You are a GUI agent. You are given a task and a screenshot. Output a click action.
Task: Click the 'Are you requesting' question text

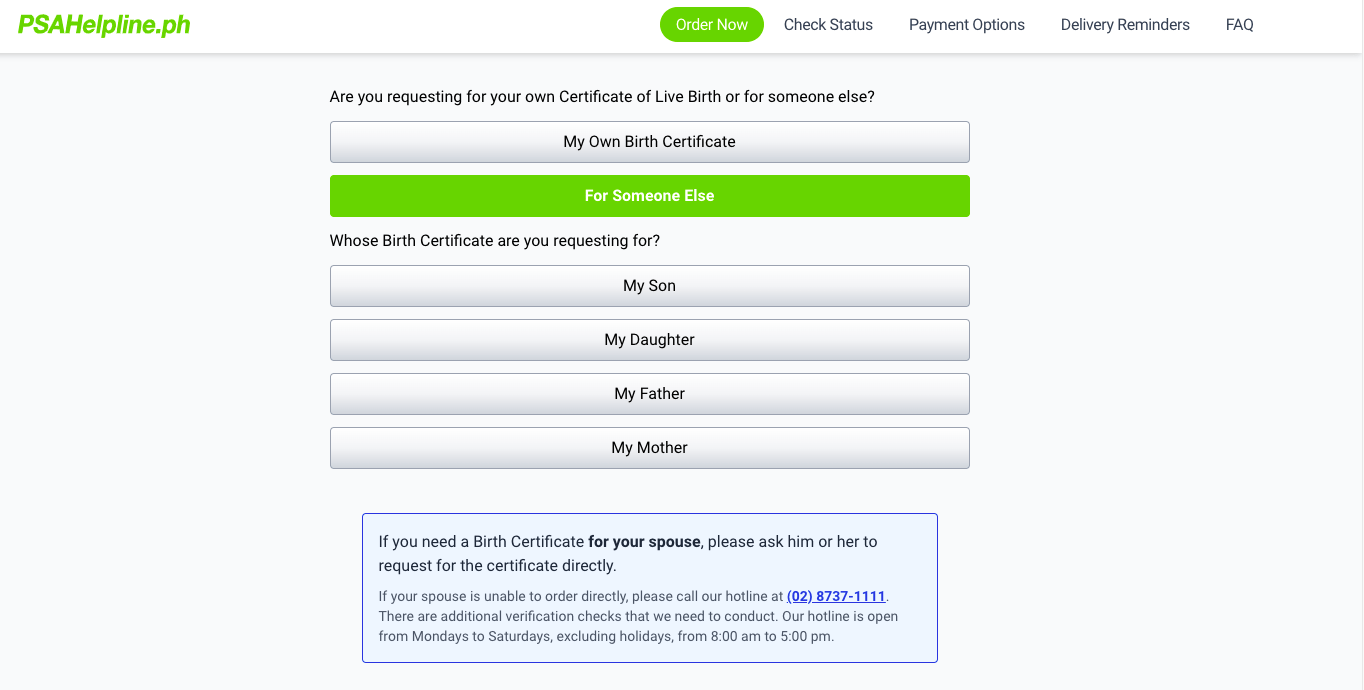pyautogui.click(x=602, y=97)
